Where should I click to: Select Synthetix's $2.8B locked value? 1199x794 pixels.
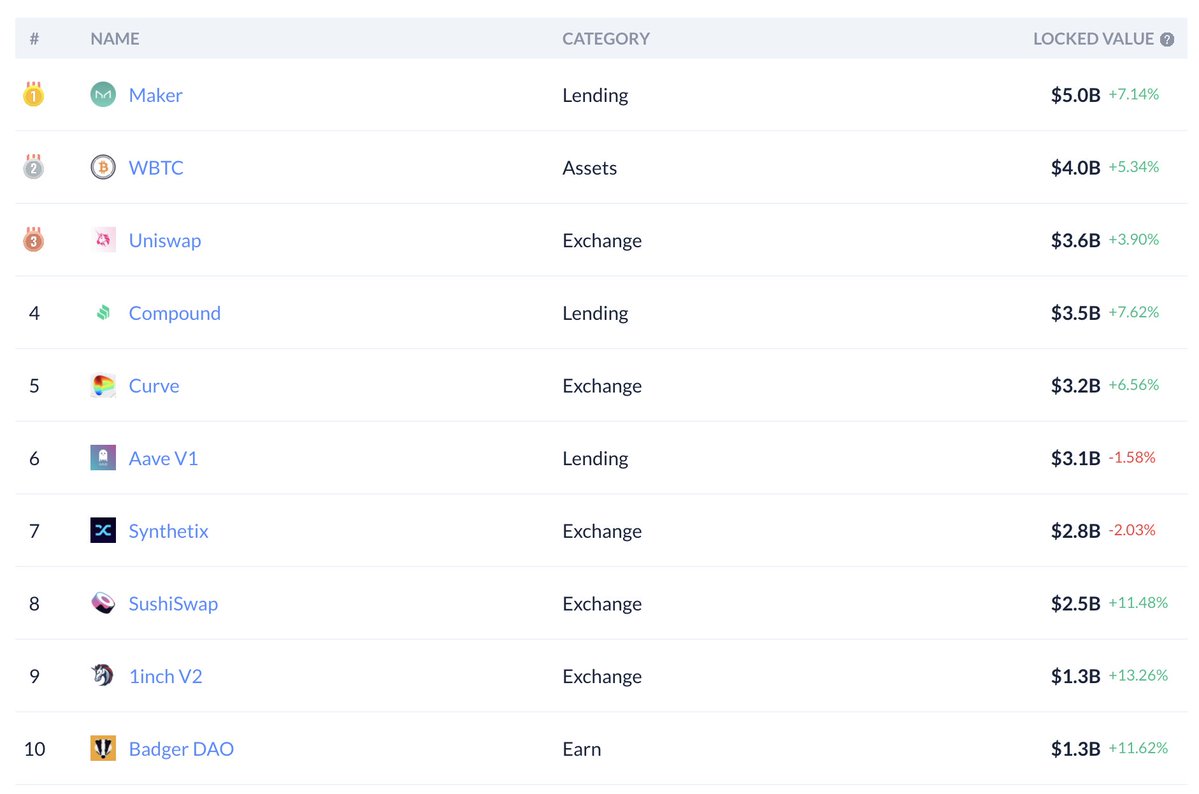coord(1075,531)
